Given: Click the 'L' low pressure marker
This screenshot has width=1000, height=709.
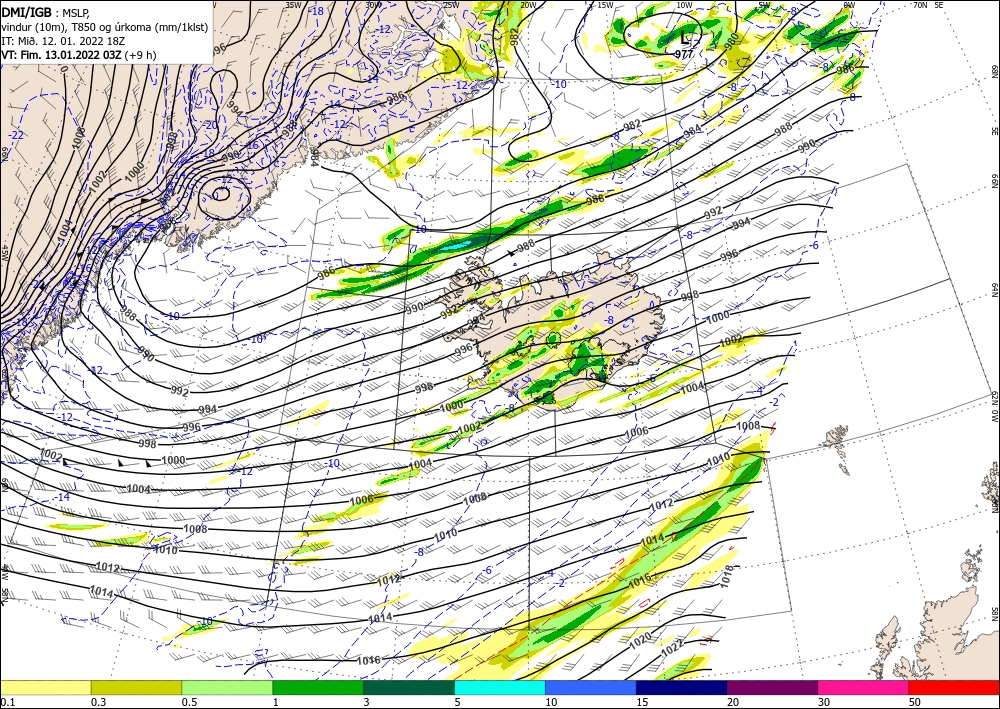Looking at the screenshot, I should [x=685, y=37].
